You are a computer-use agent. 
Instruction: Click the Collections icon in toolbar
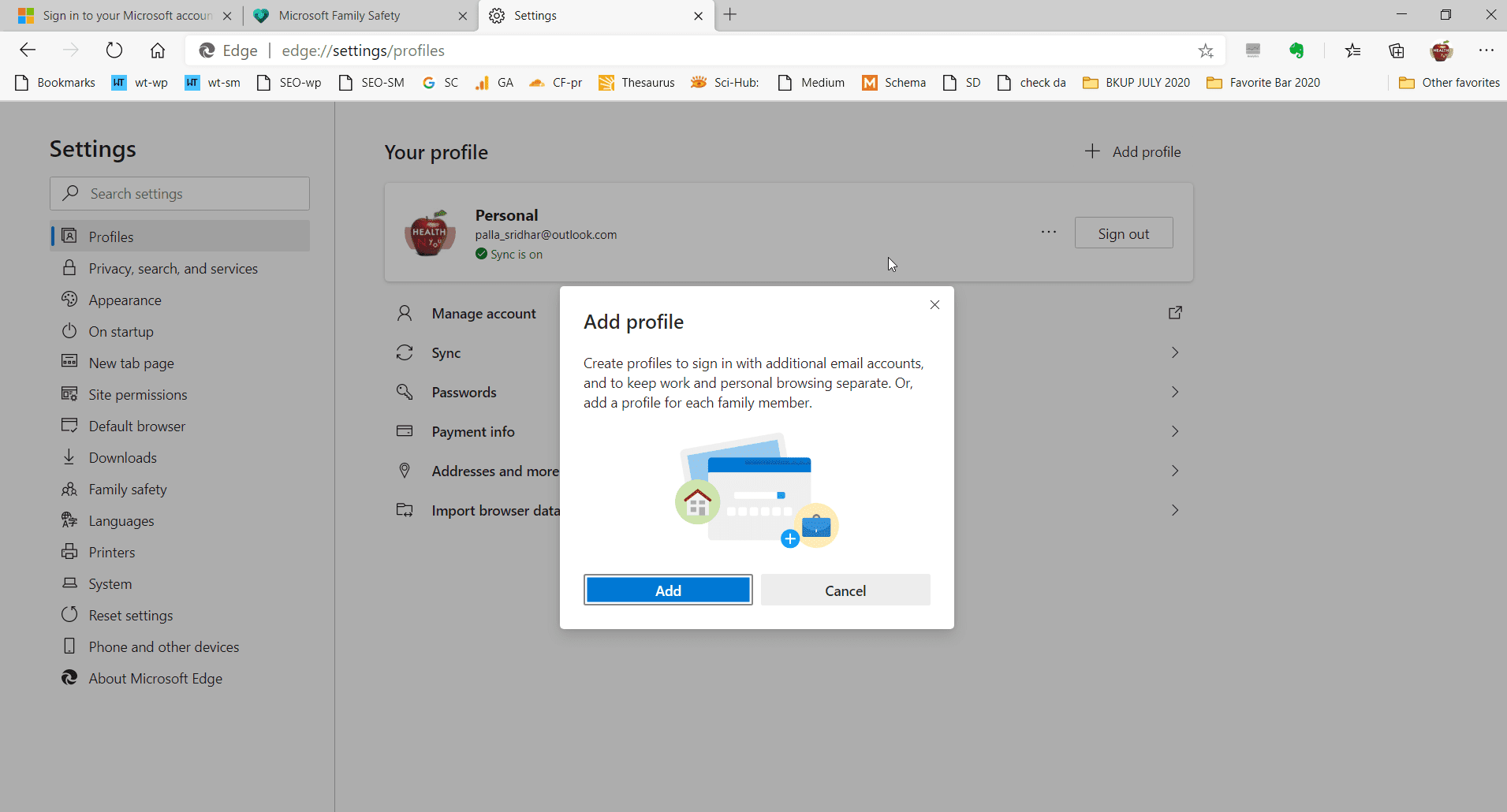click(1397, 50)
